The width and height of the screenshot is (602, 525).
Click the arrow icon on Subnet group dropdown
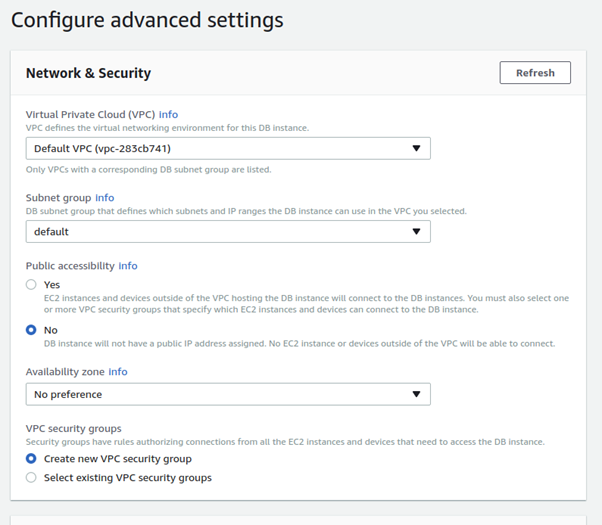click(416, 232)
